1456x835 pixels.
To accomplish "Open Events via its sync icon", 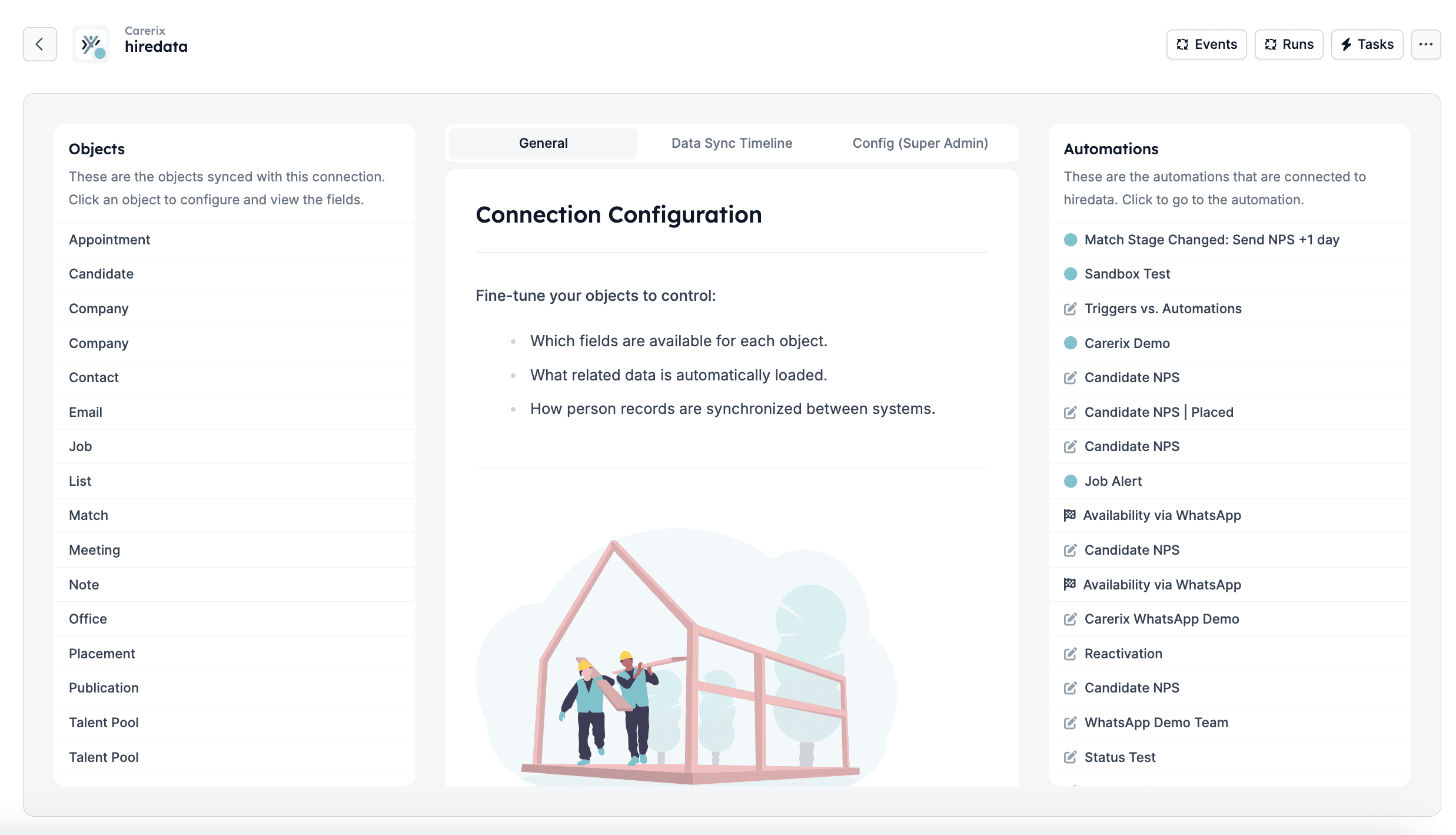I will (1182, 44).
